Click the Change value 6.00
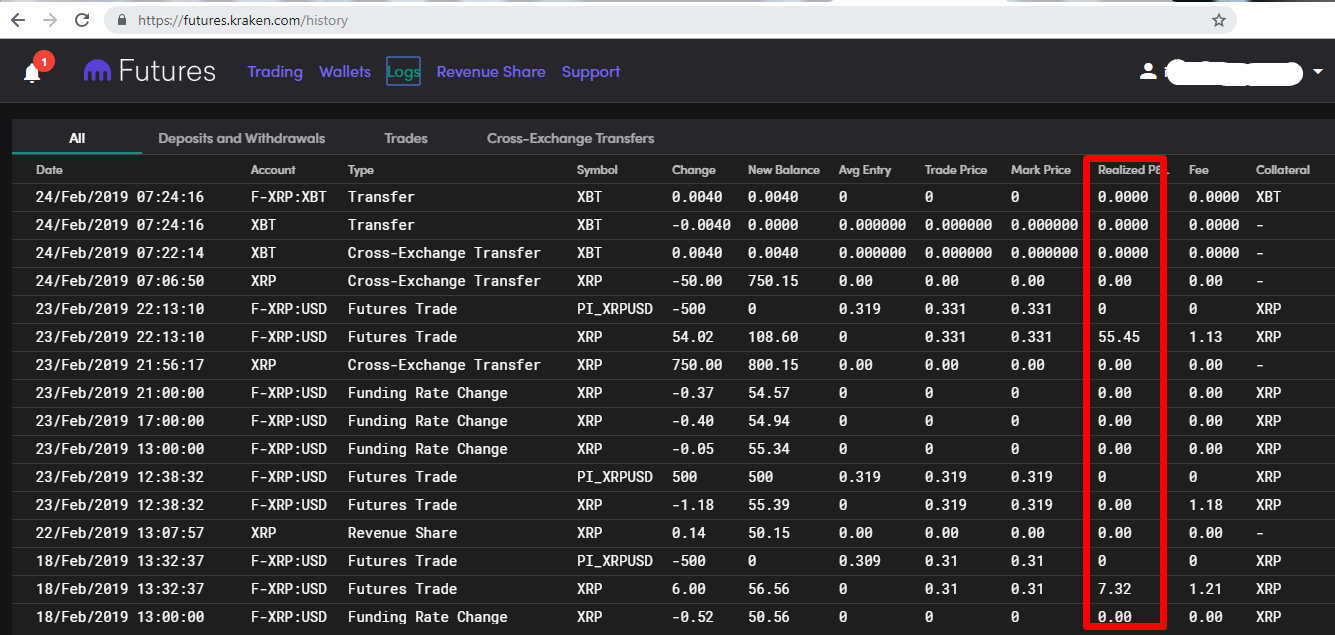This screenshot has height=635, width=1335. point(689,589)
